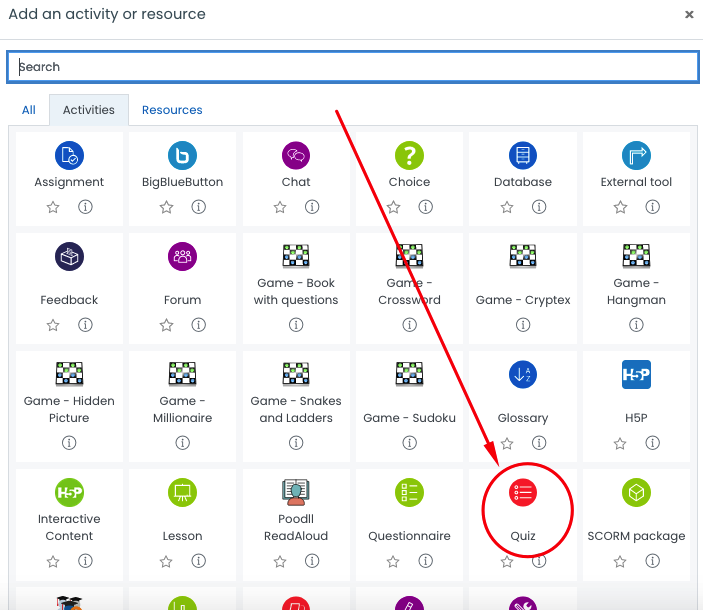Show info for H5P activity
Screen dimensions: 703x610
[652, 443]
